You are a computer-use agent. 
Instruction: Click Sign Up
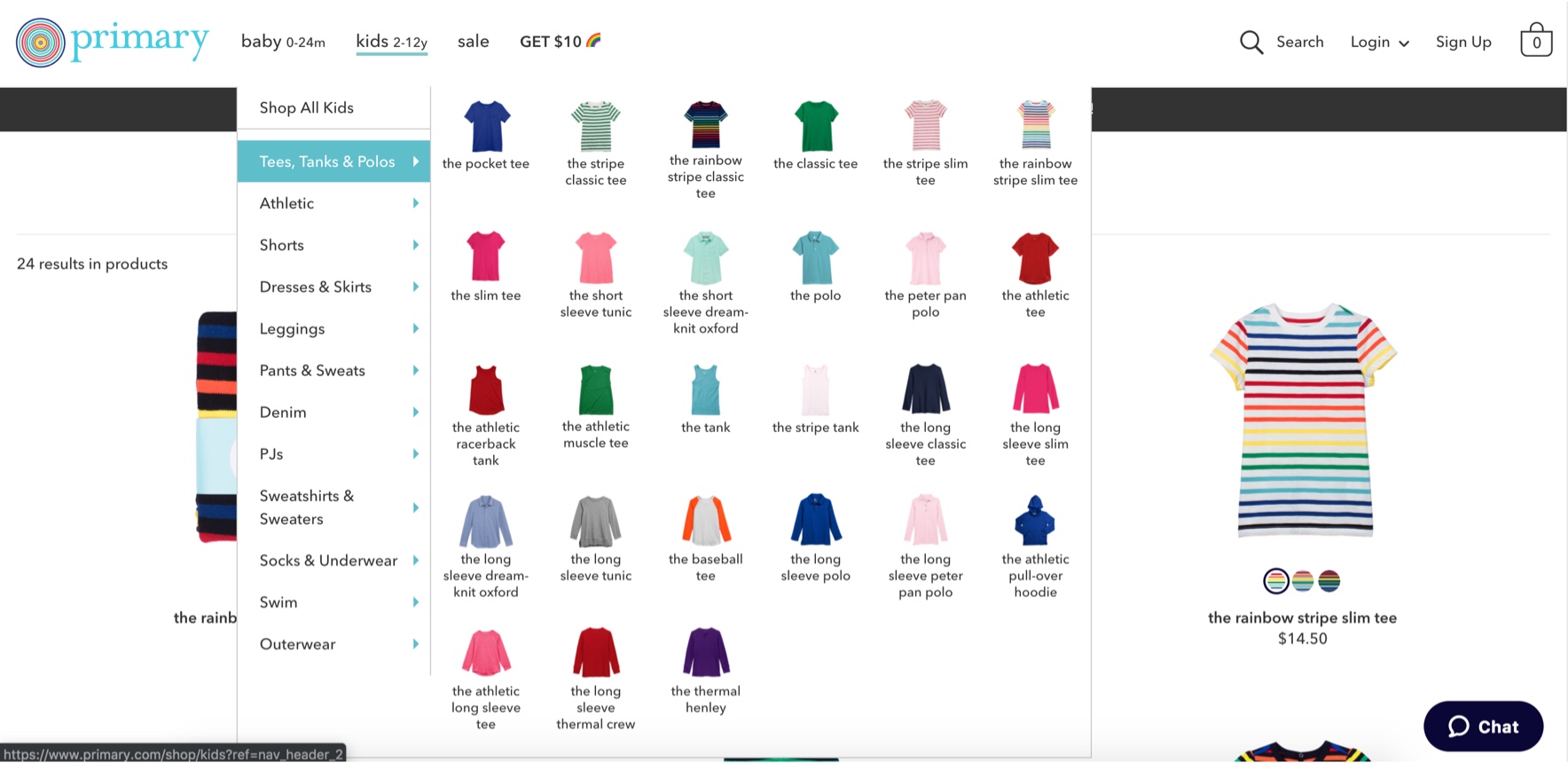1463,42
